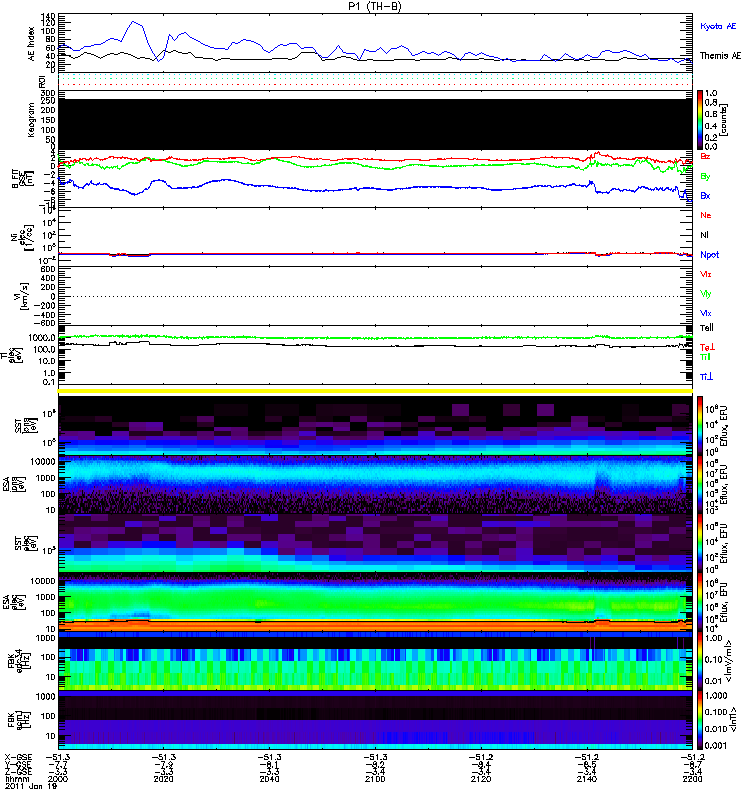Image resolution: width=750 pixels, height=800 pixels.
Task: Click the 2000 time tick label
Action: point(58,779)
